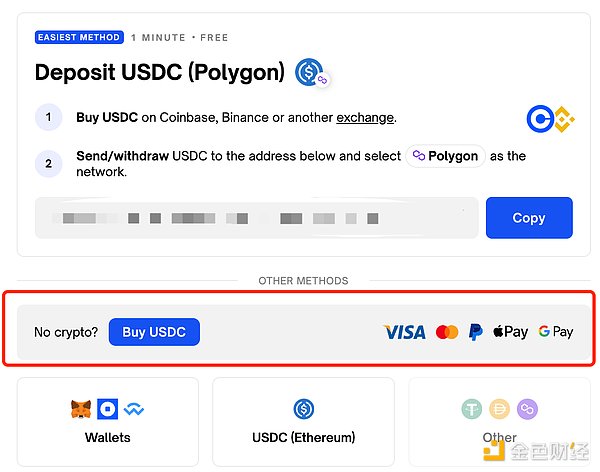Click the Polygon network badge
Image resolution: width=600 pixels, height=472 pixels.
(446, 157)
